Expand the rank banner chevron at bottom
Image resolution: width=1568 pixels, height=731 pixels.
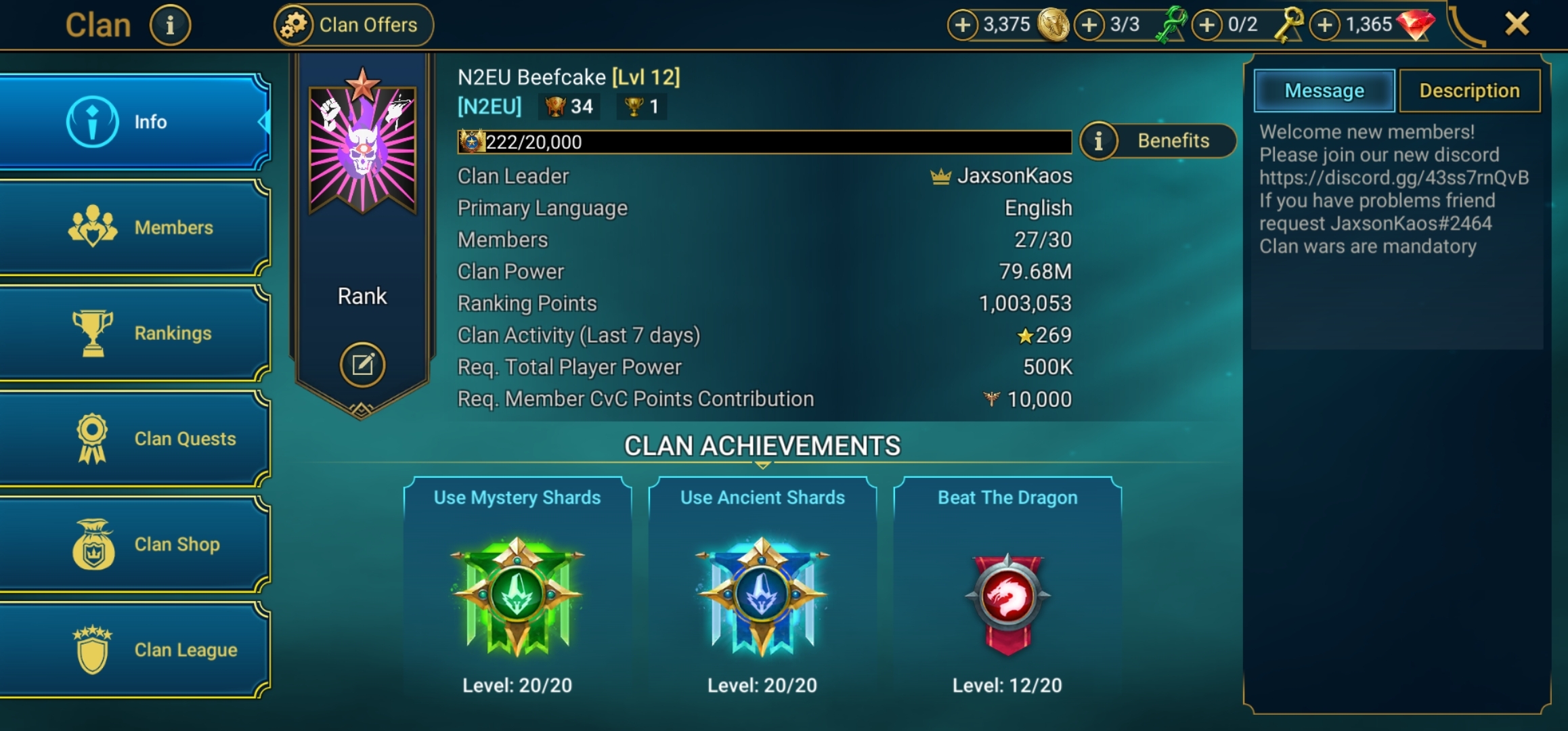point(362,409)
